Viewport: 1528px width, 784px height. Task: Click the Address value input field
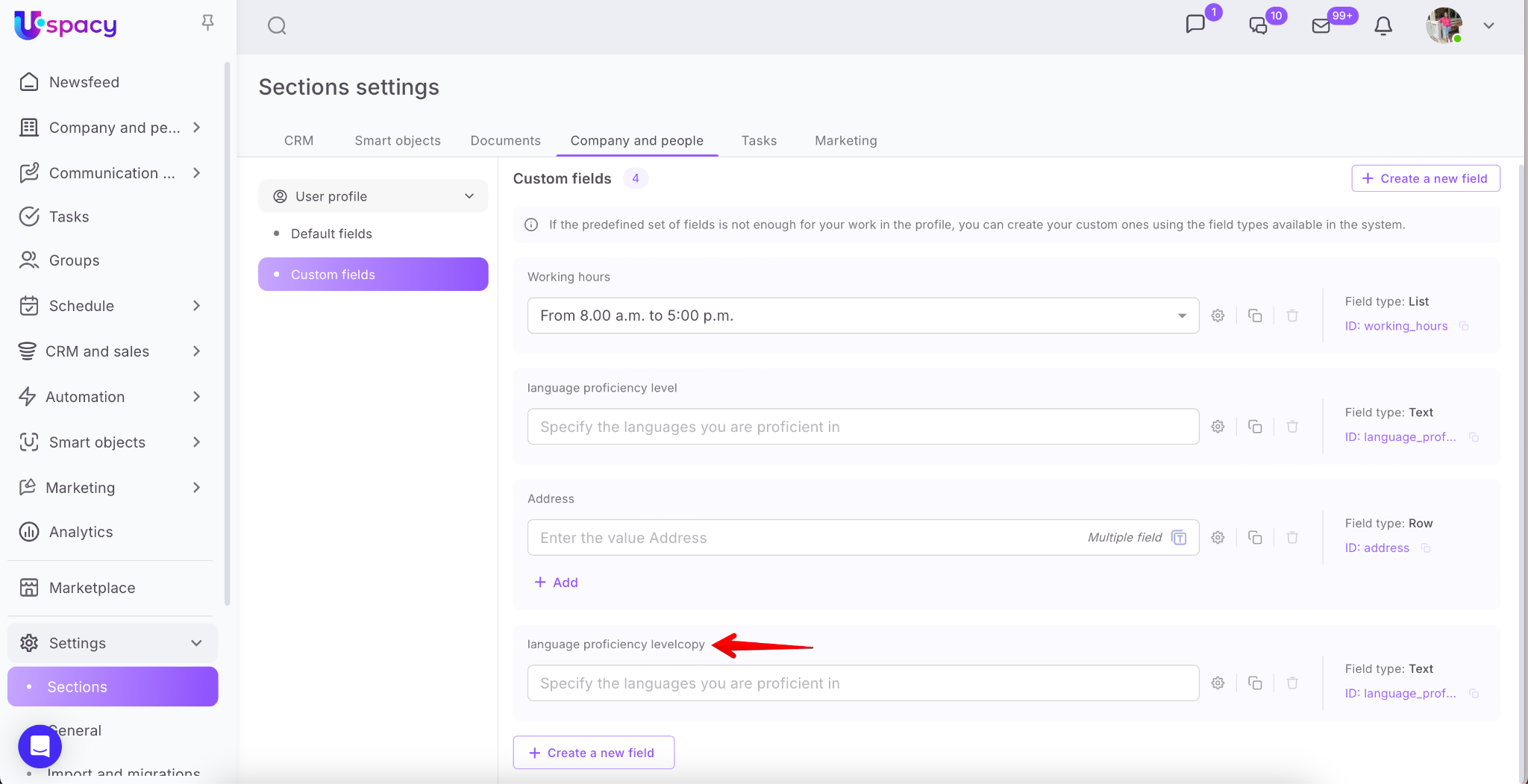click(806, 538)
